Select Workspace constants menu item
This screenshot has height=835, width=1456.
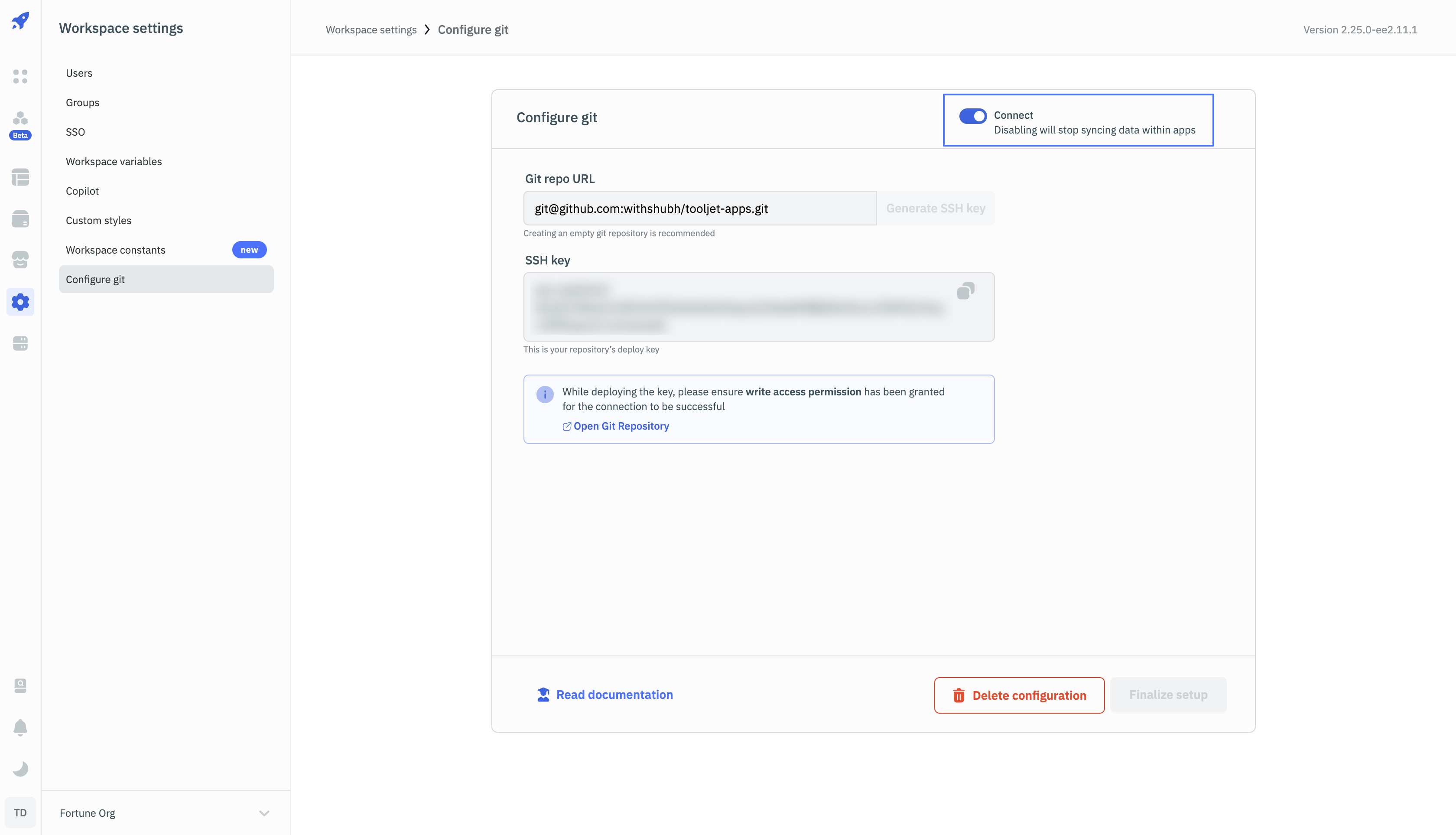116,250
